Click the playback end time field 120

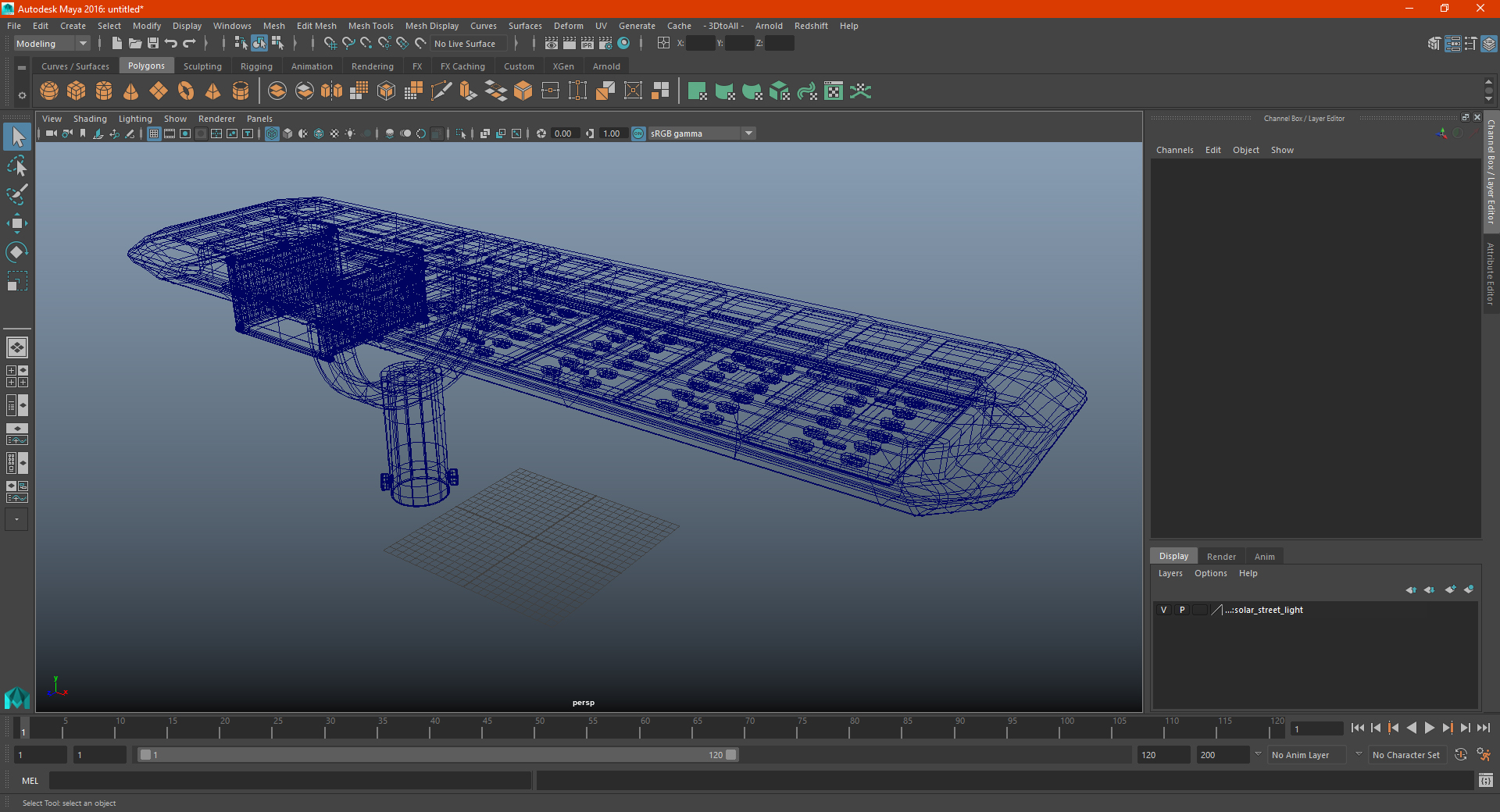[x=1162, y=755]
